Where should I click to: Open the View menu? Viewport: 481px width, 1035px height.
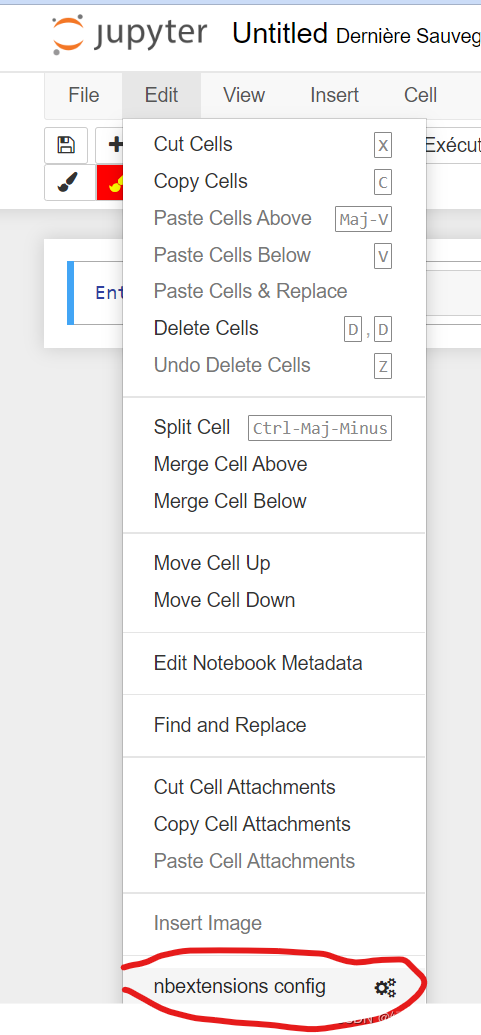tap(244, 95)
